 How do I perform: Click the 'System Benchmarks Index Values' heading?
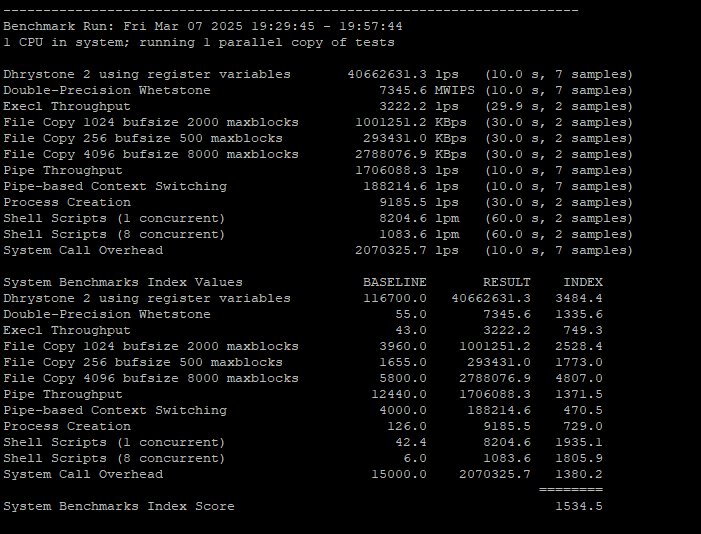click(122, 283)
